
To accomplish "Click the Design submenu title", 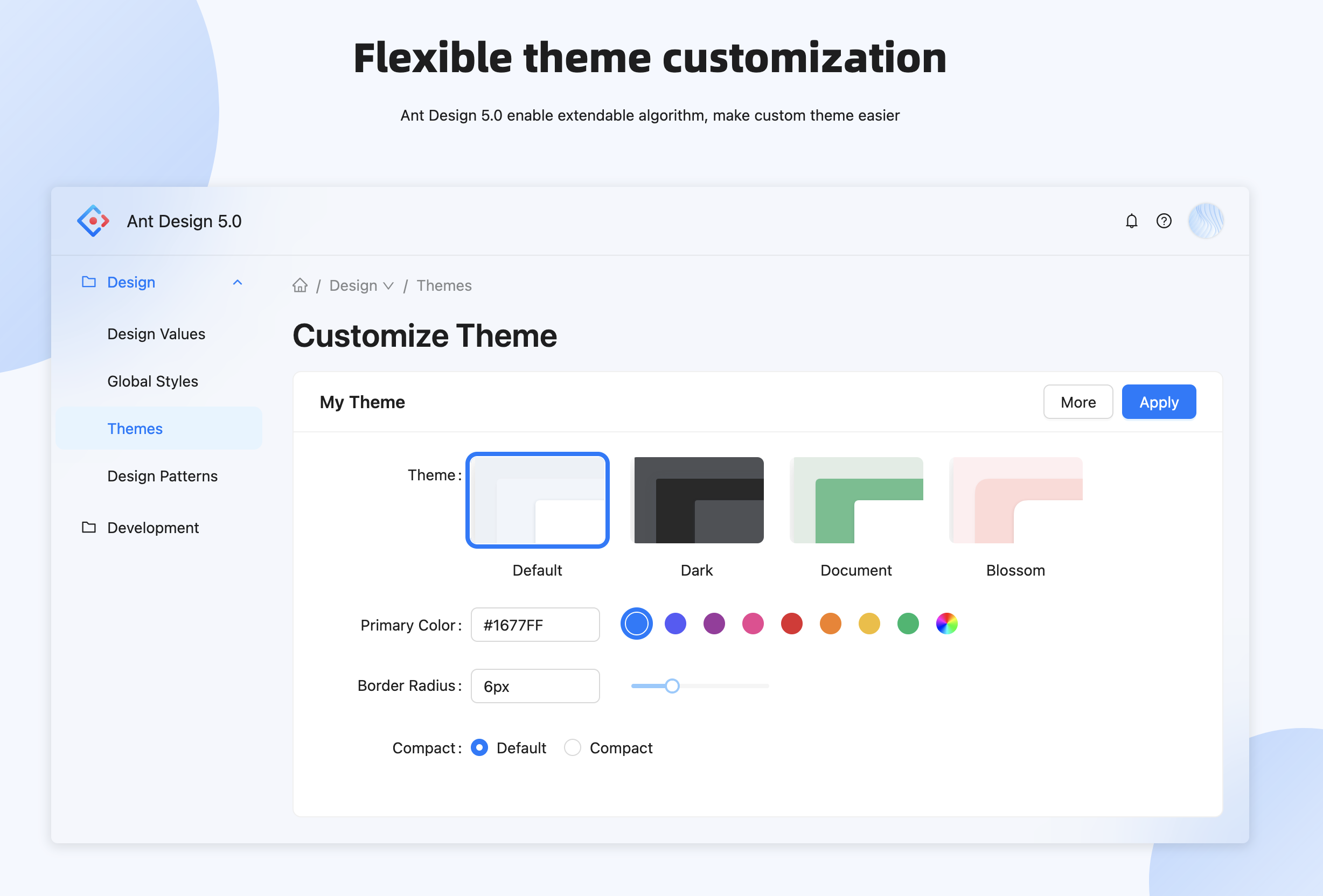I will point(159,282).
